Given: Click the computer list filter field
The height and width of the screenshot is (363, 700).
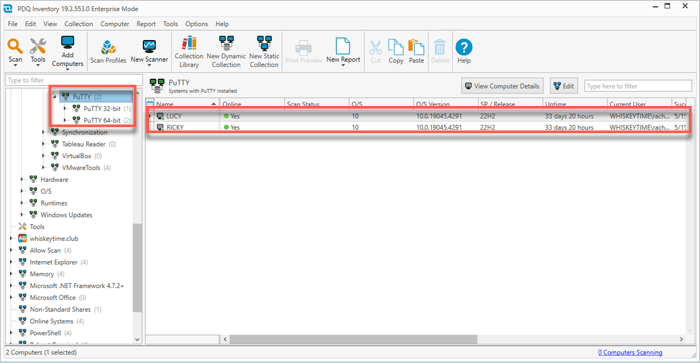Looking at the screenshot, I should 638,86.
